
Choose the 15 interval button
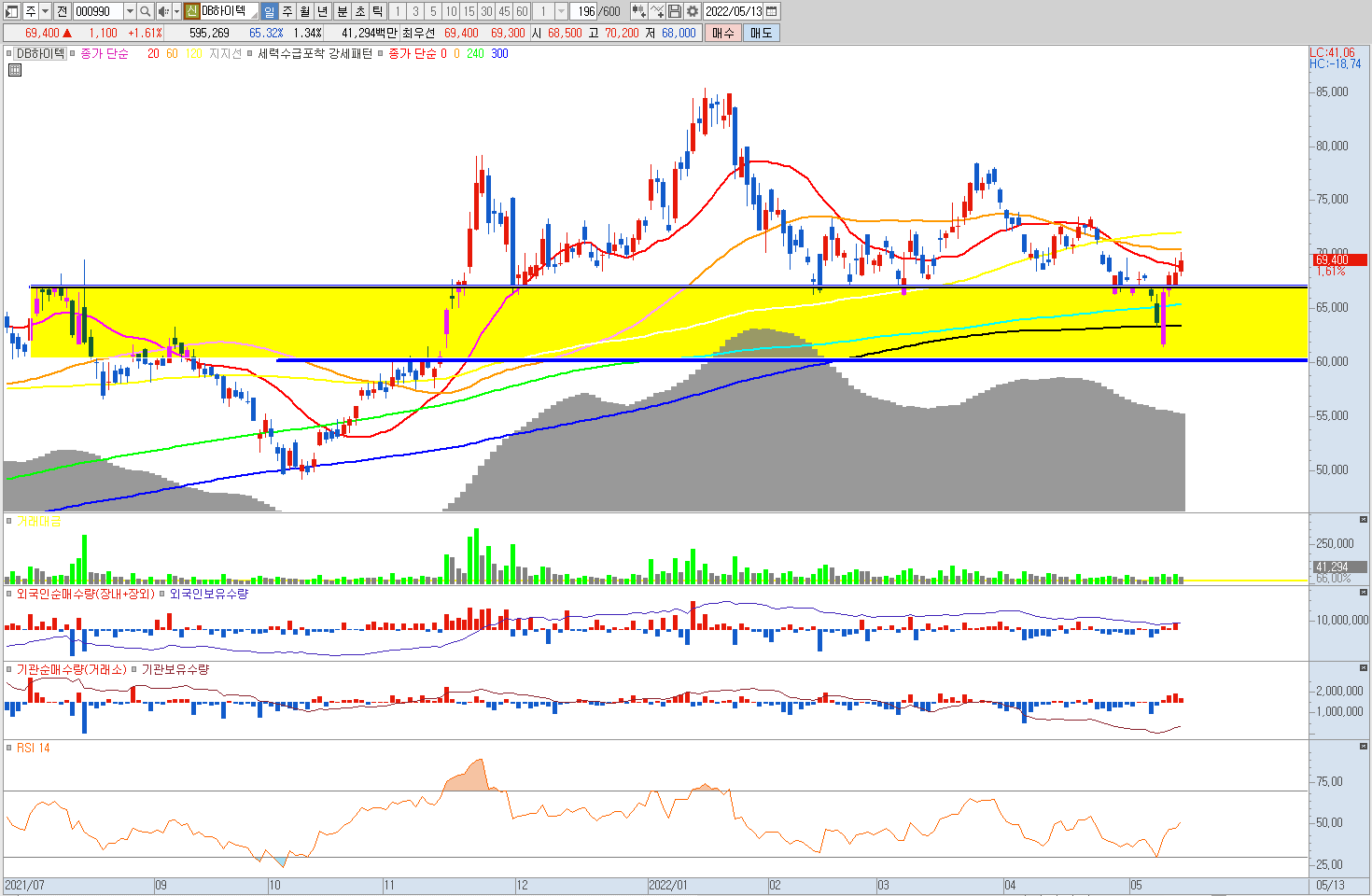click(469, 11)
